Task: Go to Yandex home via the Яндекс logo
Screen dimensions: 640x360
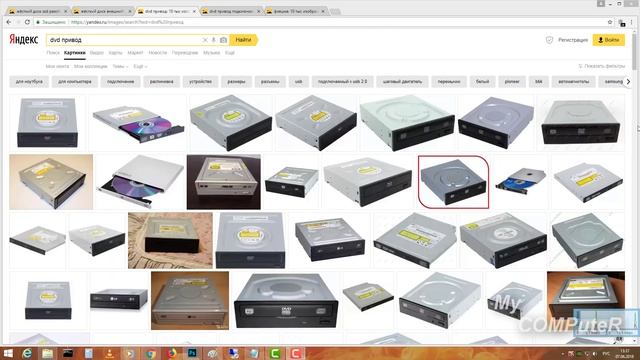Action: click(x=24, y=40)
